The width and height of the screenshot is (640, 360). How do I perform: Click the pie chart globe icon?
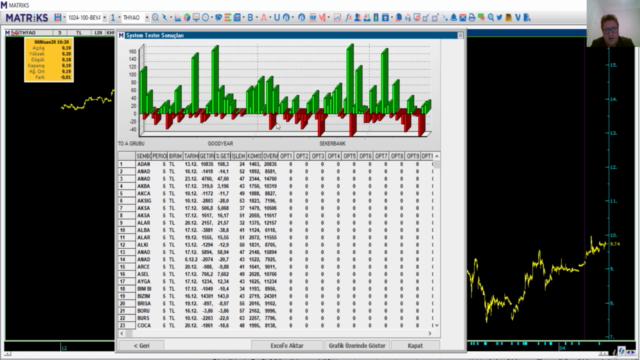187,18
